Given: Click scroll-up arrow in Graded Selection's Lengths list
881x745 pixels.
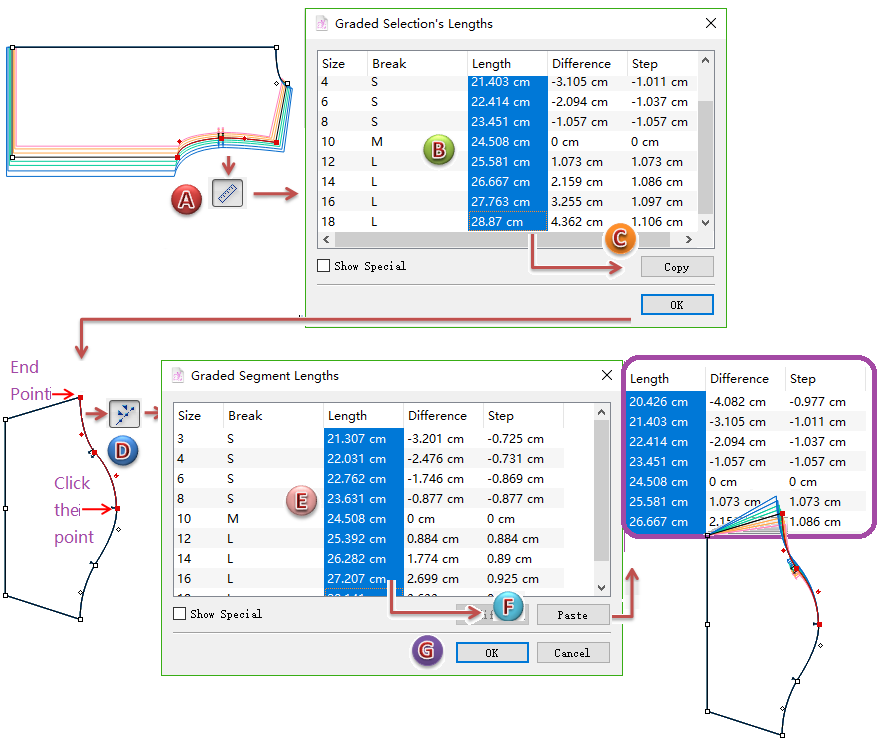Looking at the screenshot, I should pos(705,63).
